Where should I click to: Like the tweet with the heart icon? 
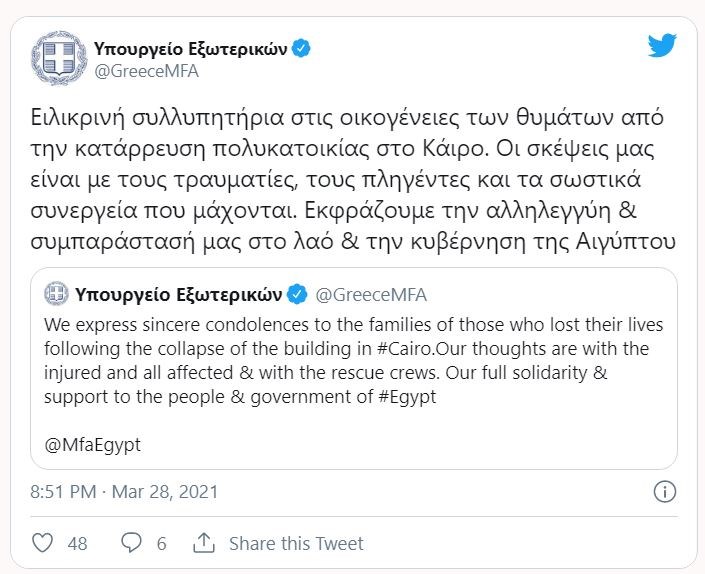42,544
